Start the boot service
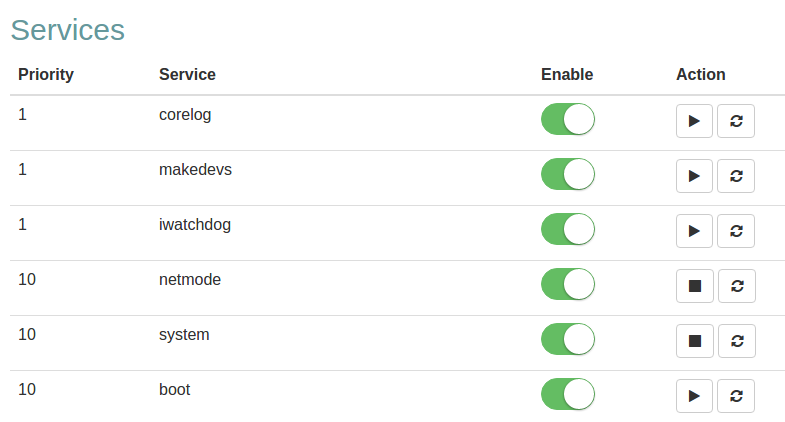The width and height of the screenshot is (785, 422). coord(694,396)
